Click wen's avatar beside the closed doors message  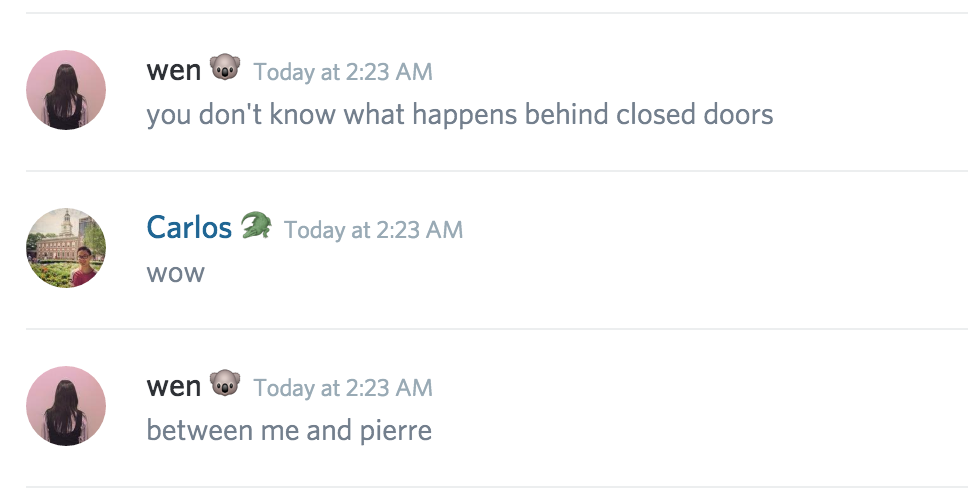(x=66, y=90)
